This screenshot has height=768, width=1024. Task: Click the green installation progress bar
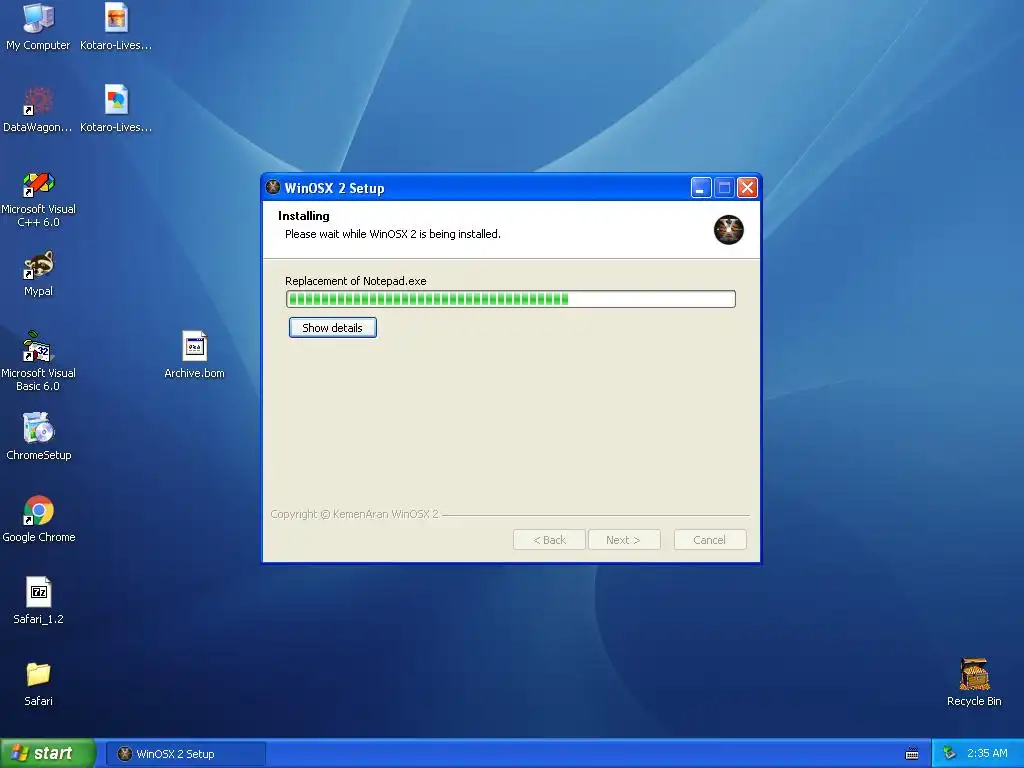pyautogui.click(x=511, y=299)
